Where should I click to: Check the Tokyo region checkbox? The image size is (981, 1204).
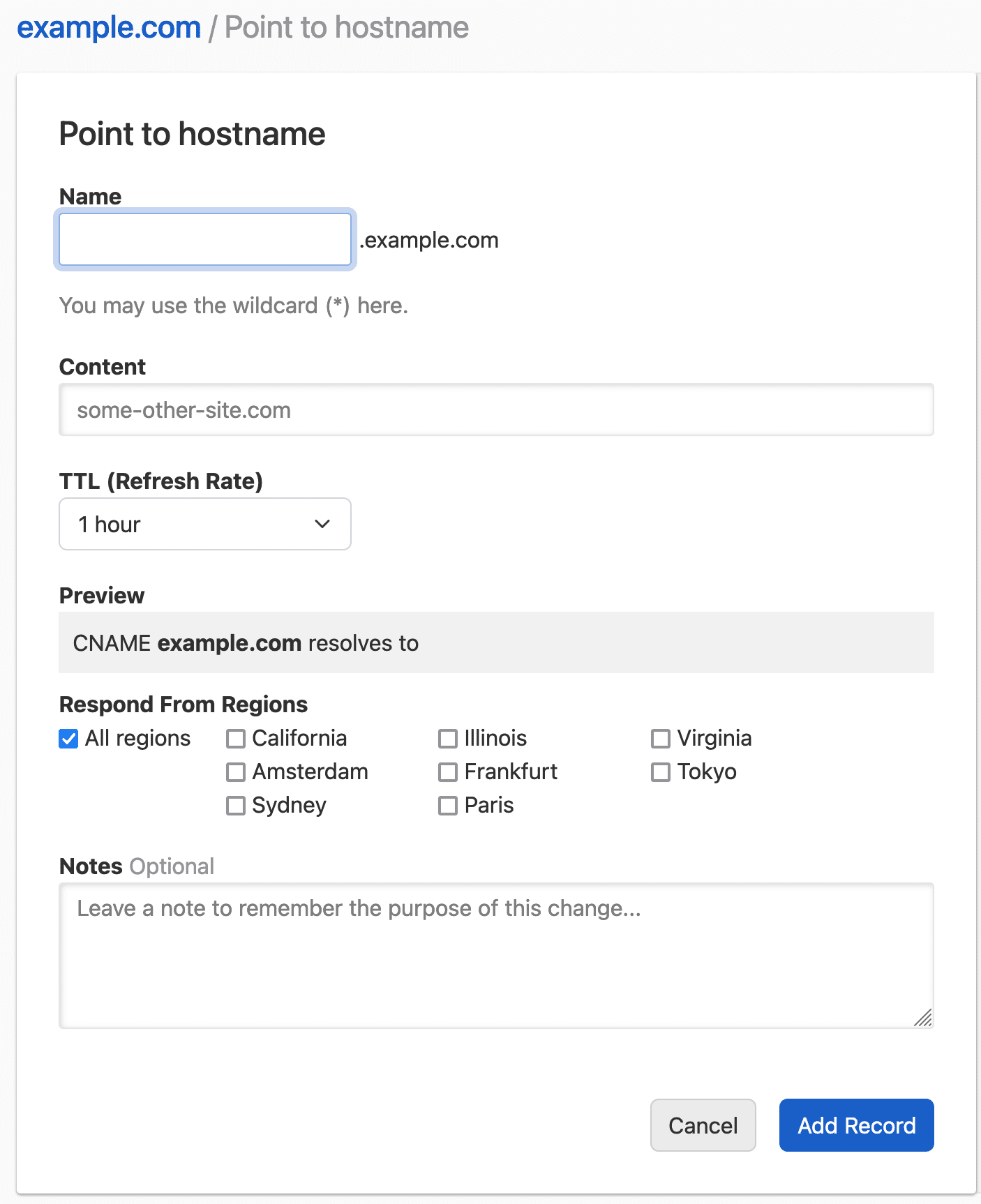click(660, 772)
